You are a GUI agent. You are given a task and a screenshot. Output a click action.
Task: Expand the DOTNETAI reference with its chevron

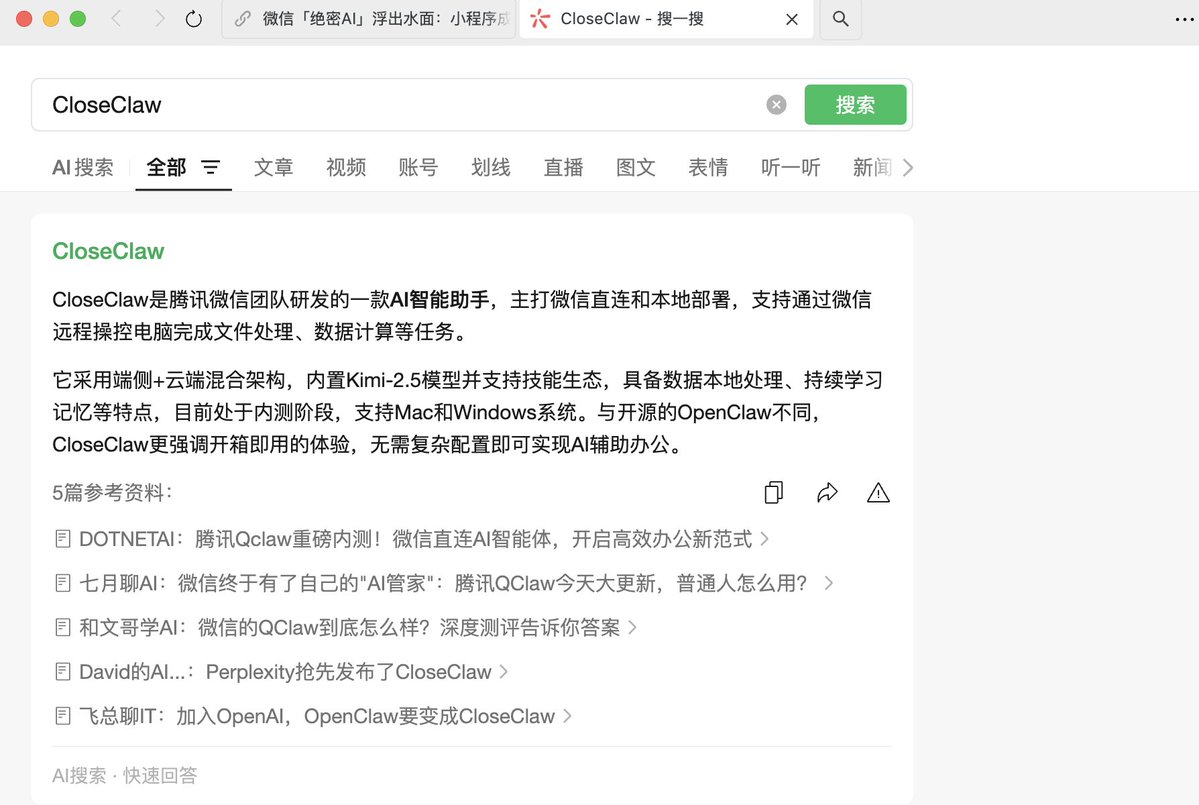(765, 539)
